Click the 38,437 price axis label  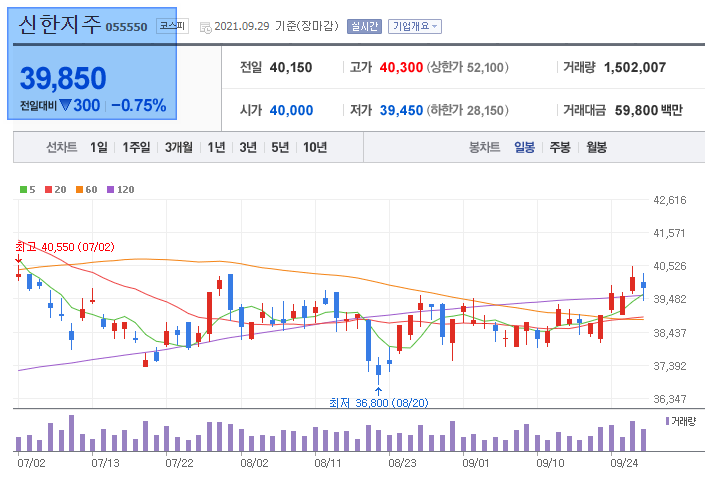[x=669, y=333]
